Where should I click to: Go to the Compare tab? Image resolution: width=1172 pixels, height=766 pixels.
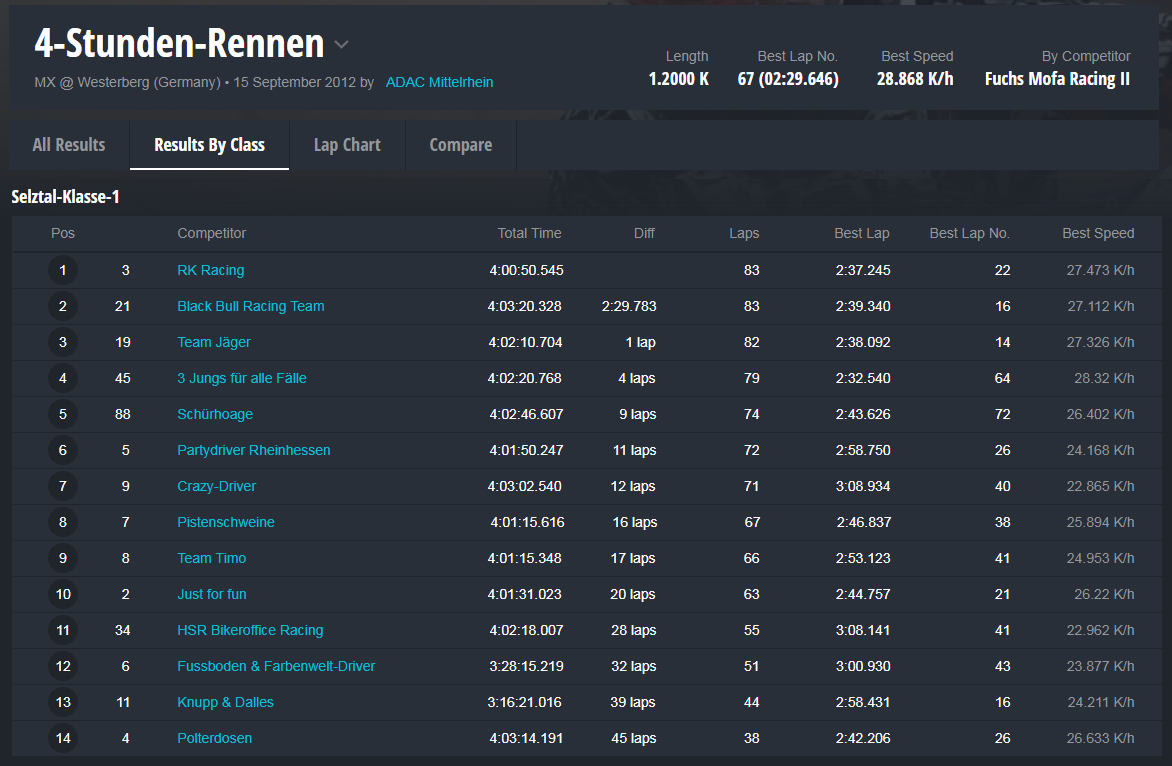pyautogui.click(x=460, y=145)
